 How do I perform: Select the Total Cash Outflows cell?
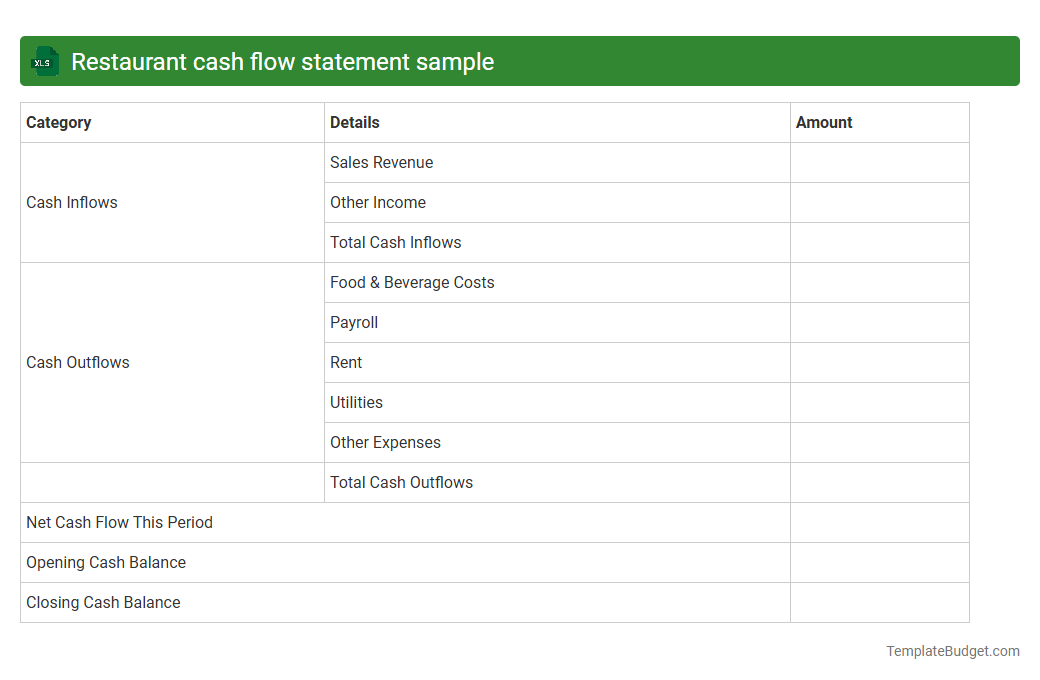[x=401, y=482]
